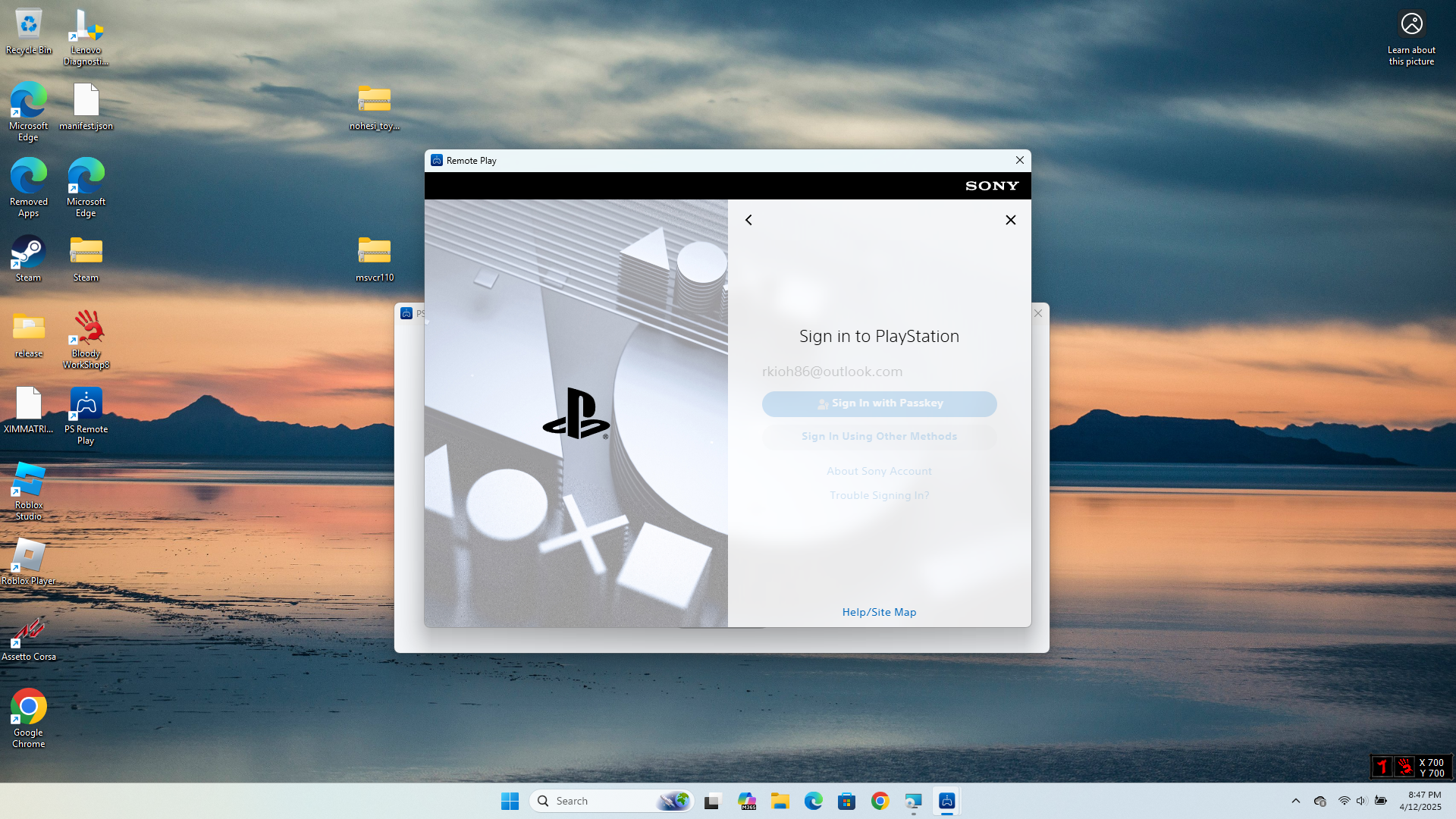This screenshot has height=819, width=1456.
Task: Select the Removed Apps desktop icon
Action: (x=29, y=188)
